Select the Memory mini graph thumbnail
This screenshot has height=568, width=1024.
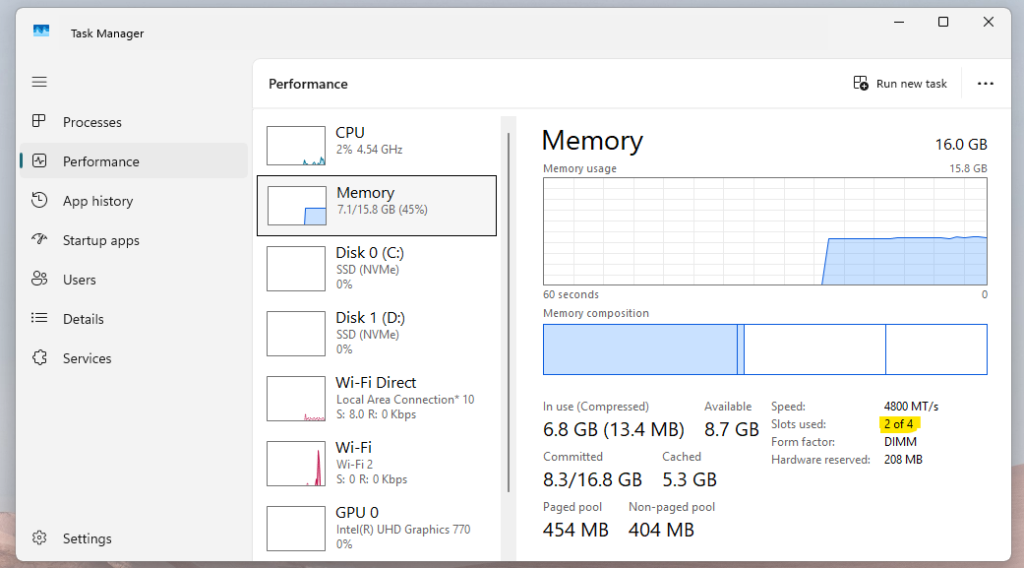tap(297, 206)
